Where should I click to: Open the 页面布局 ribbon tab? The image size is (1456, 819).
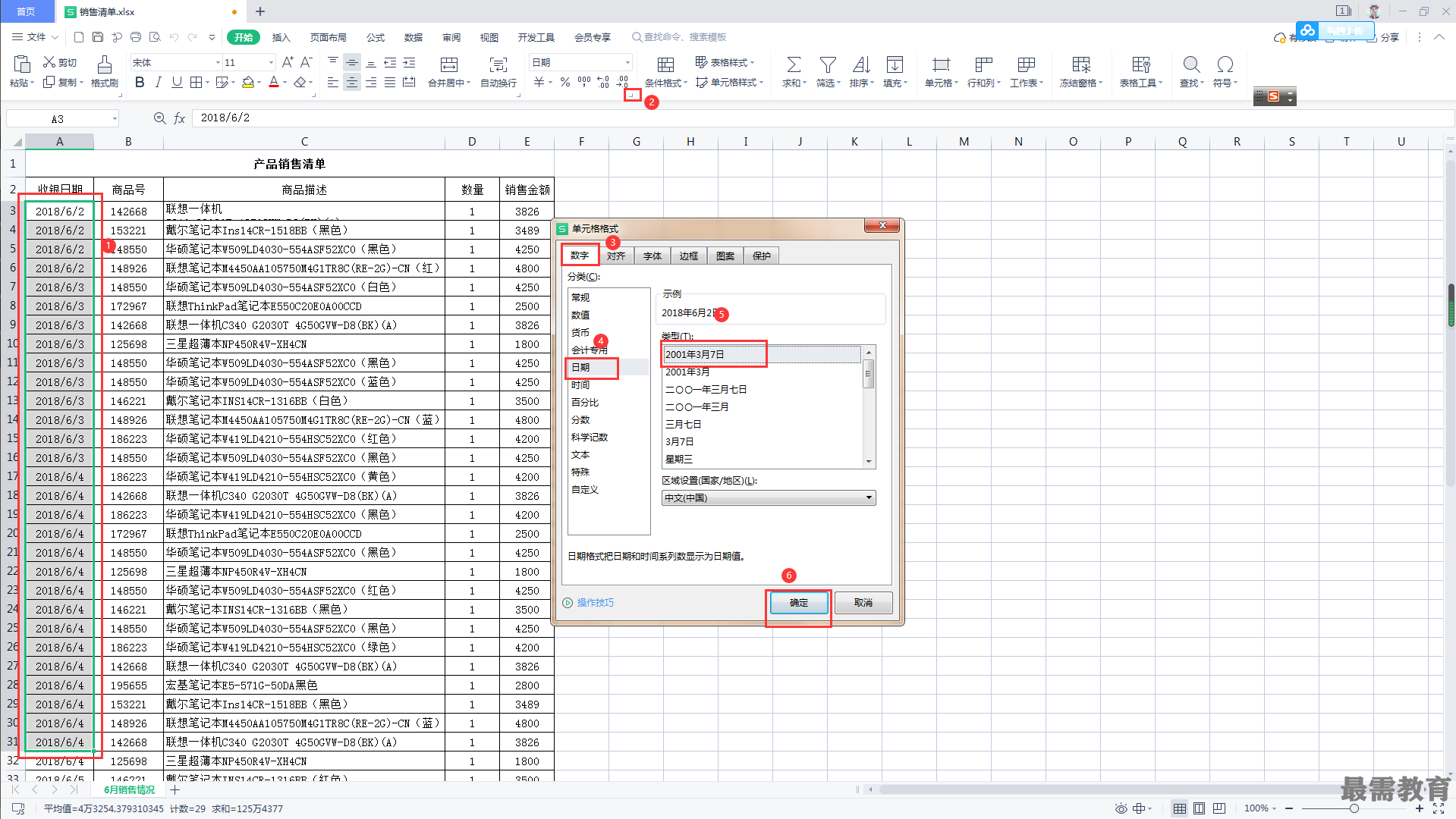tap(329, 37)
